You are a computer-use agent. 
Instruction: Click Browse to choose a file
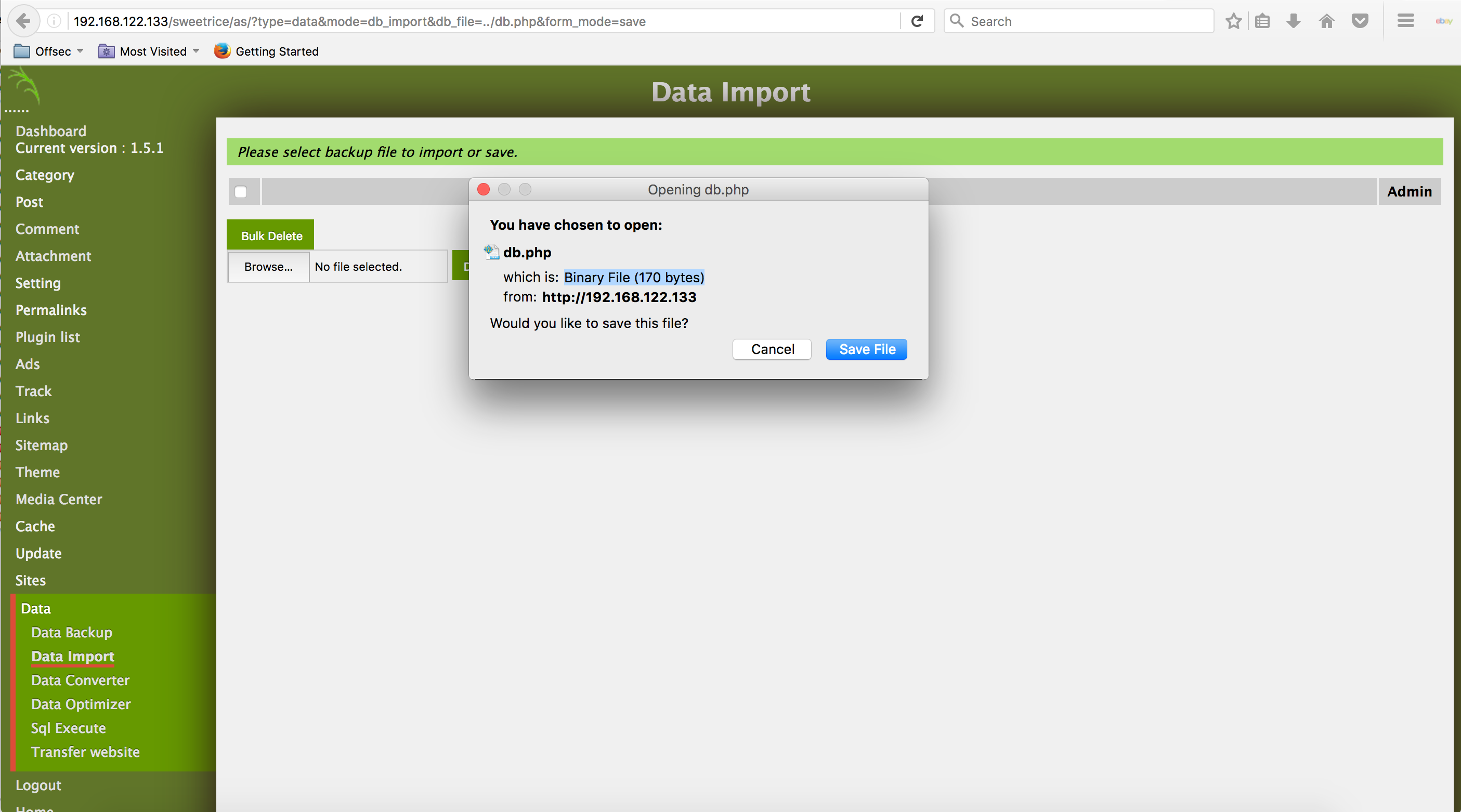268,267
